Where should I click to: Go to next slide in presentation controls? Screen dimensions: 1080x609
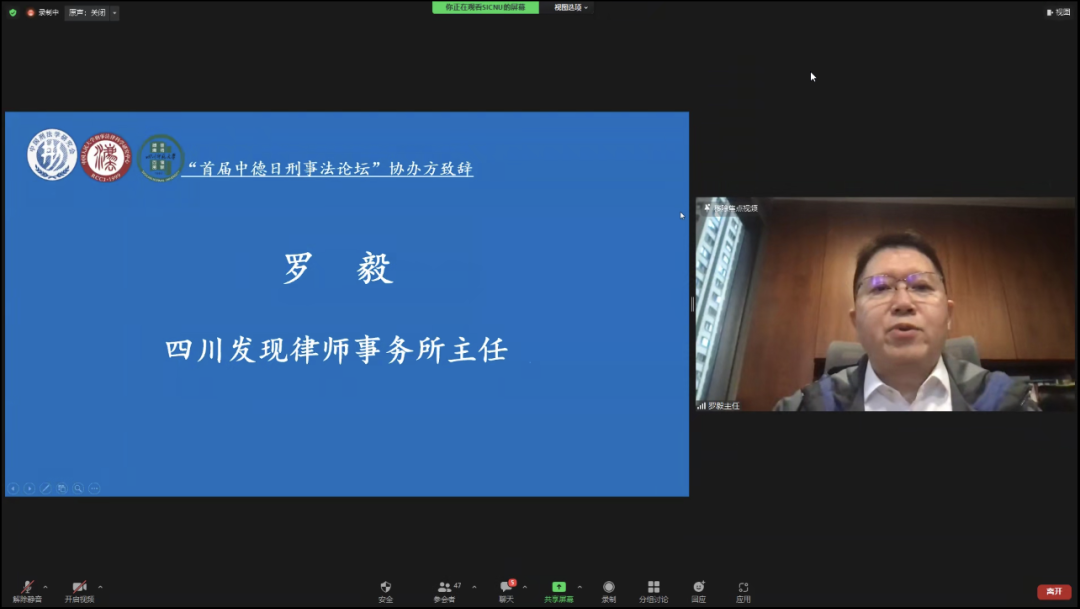[29, 488]
